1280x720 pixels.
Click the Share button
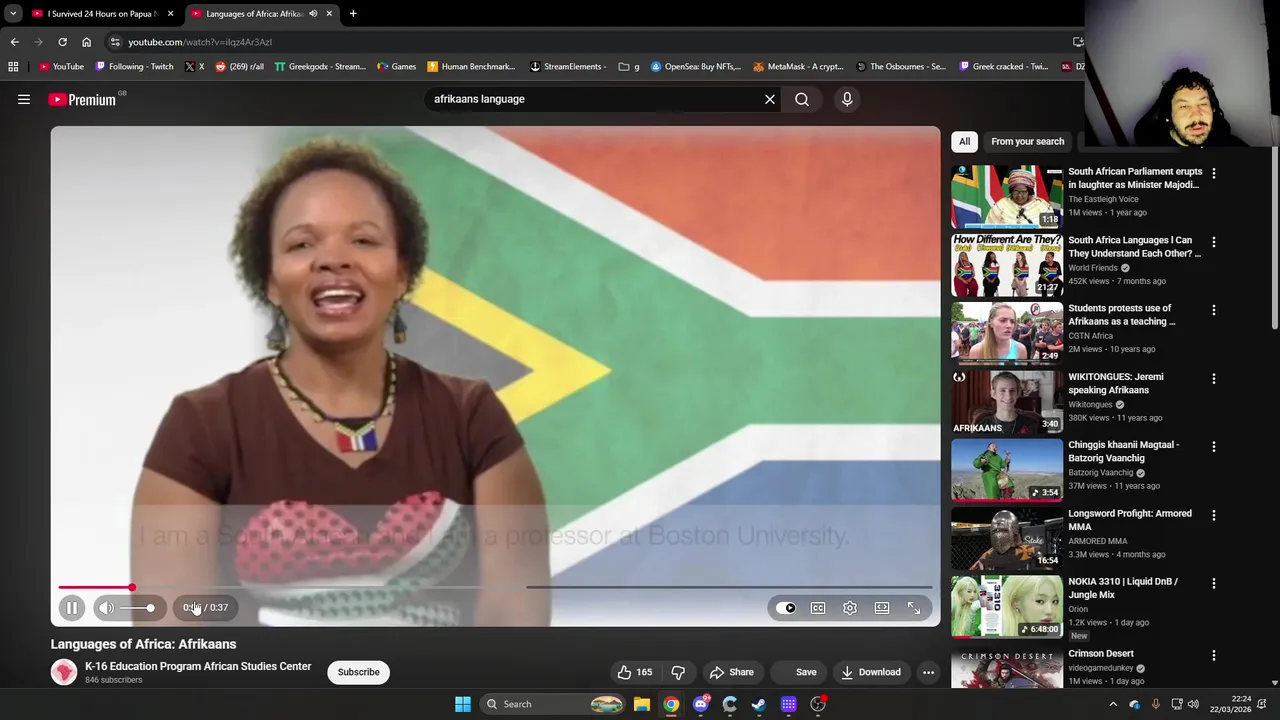pyautogui.click(x=731, y=672)
